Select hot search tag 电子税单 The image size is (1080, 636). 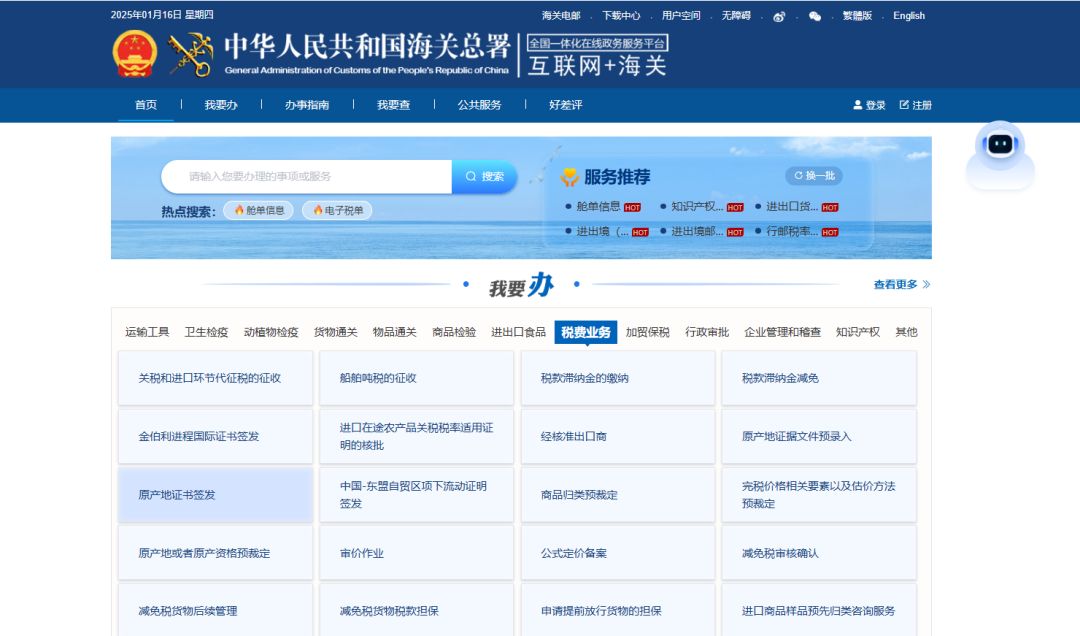click(x=338, y=210)
